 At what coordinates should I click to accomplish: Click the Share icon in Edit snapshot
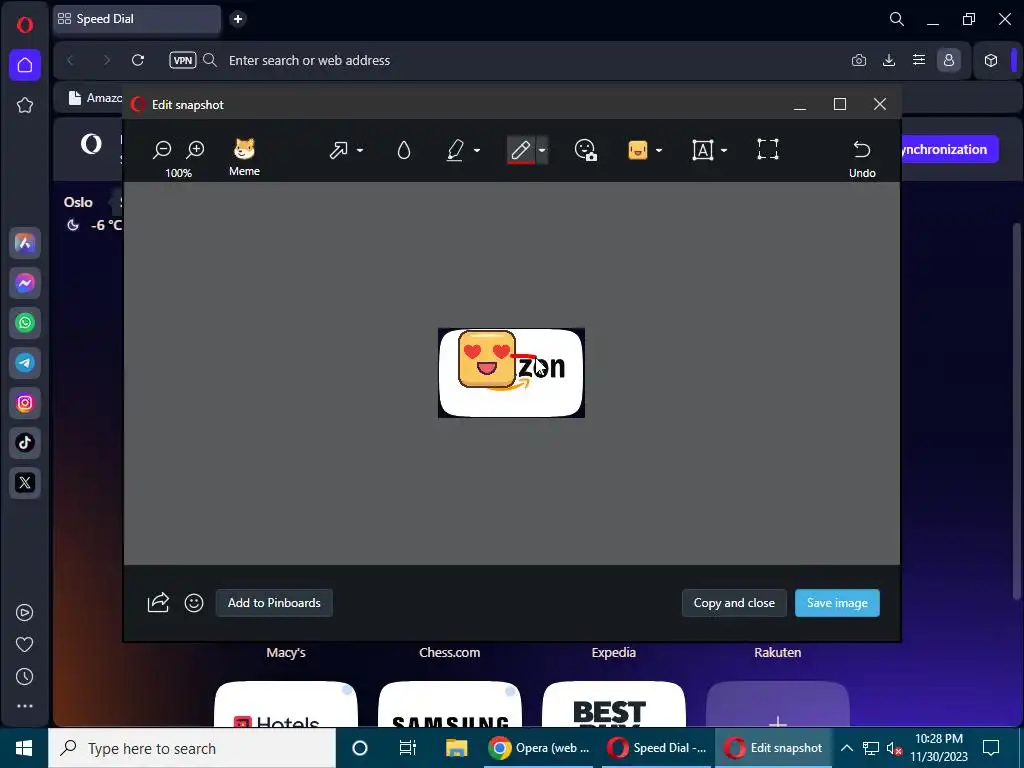158,602
